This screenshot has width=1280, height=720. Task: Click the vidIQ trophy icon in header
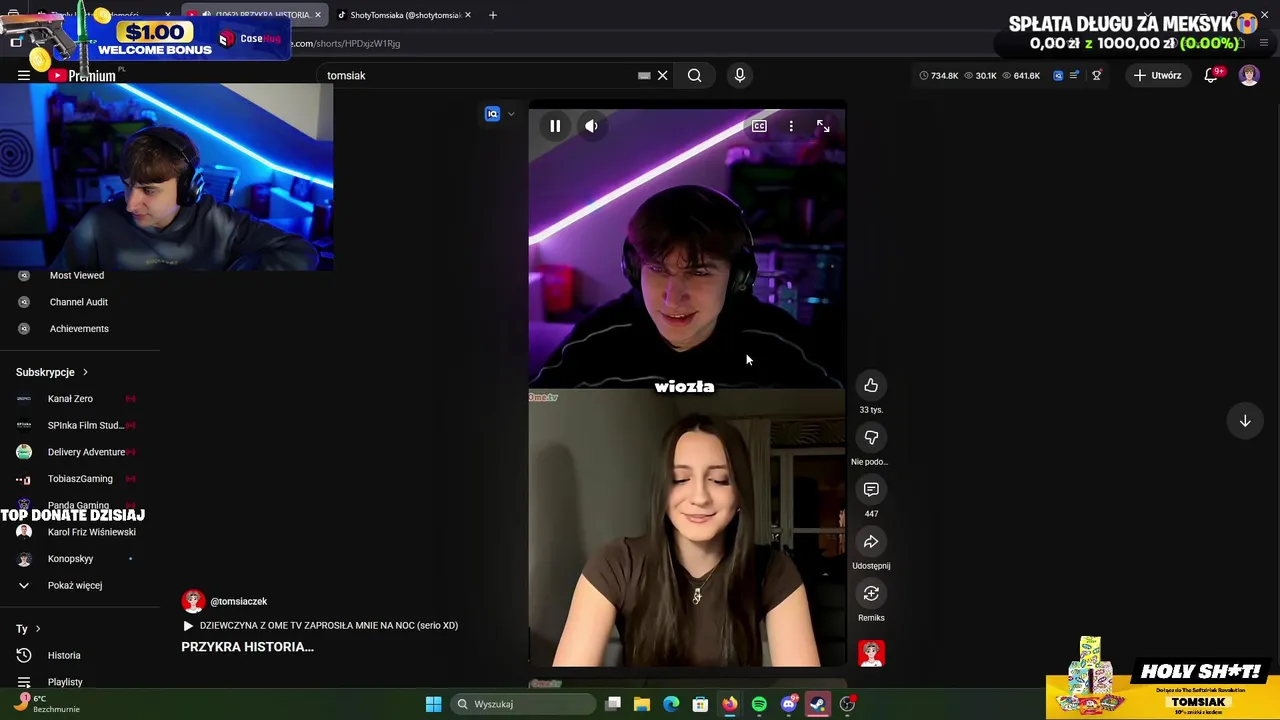(x=1097, y=75)
